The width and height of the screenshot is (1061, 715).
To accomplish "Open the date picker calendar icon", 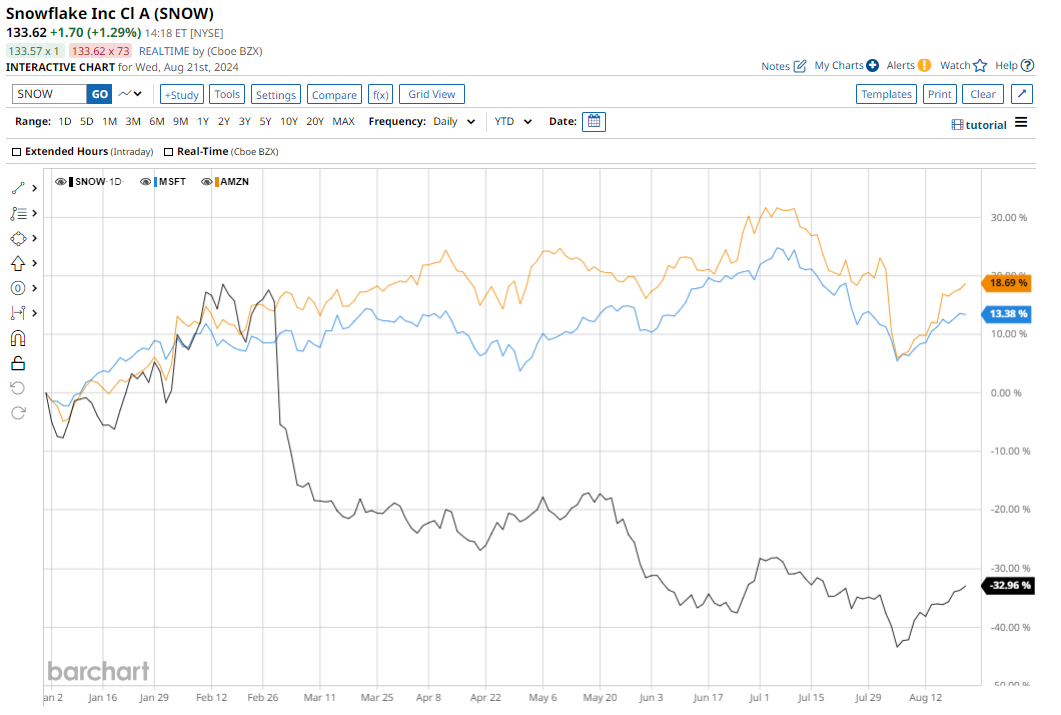I will pyautogui.click(x=594, y=122).
